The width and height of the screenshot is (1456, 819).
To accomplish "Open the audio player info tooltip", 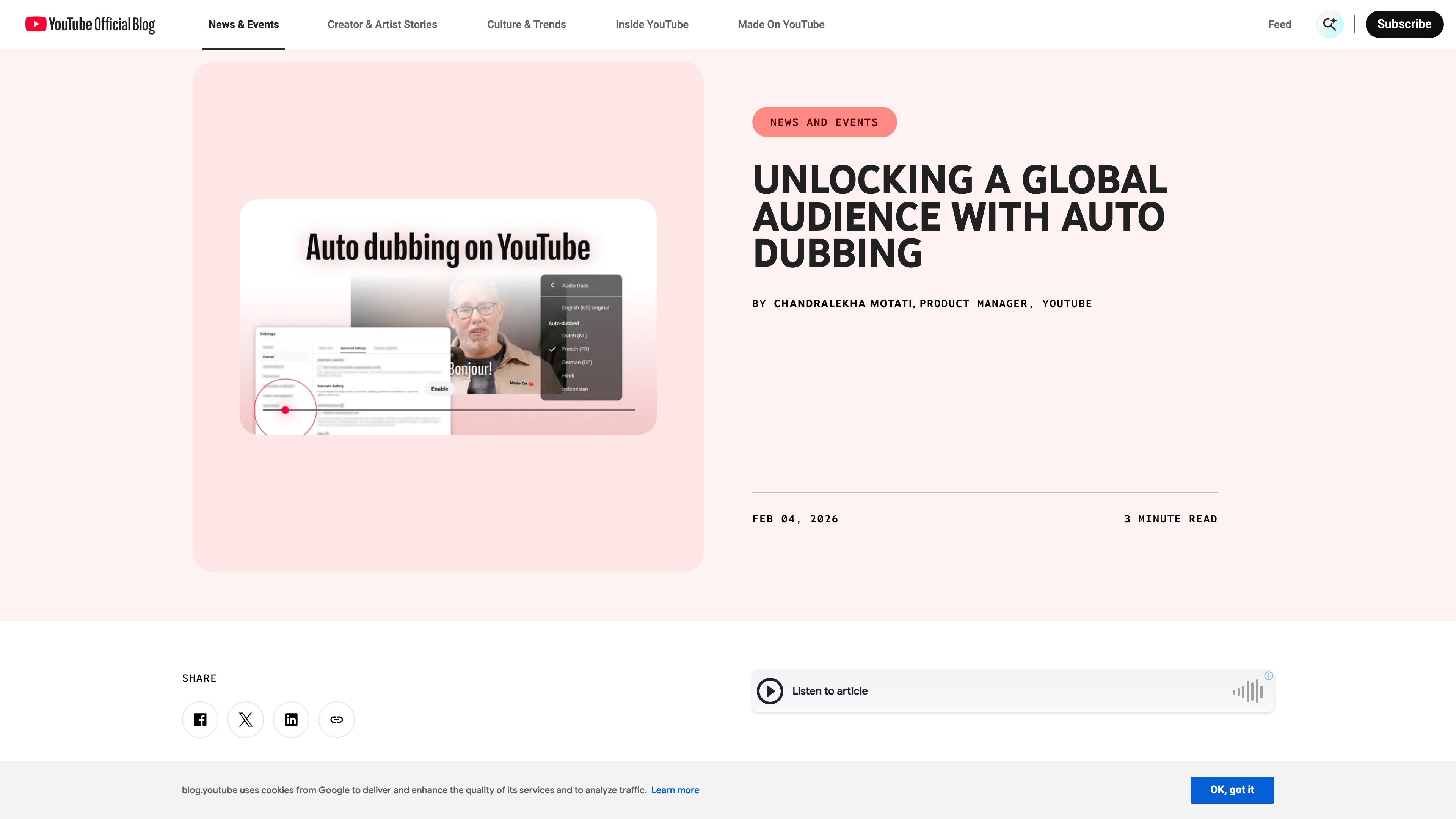I will [x=1268, y=675].
